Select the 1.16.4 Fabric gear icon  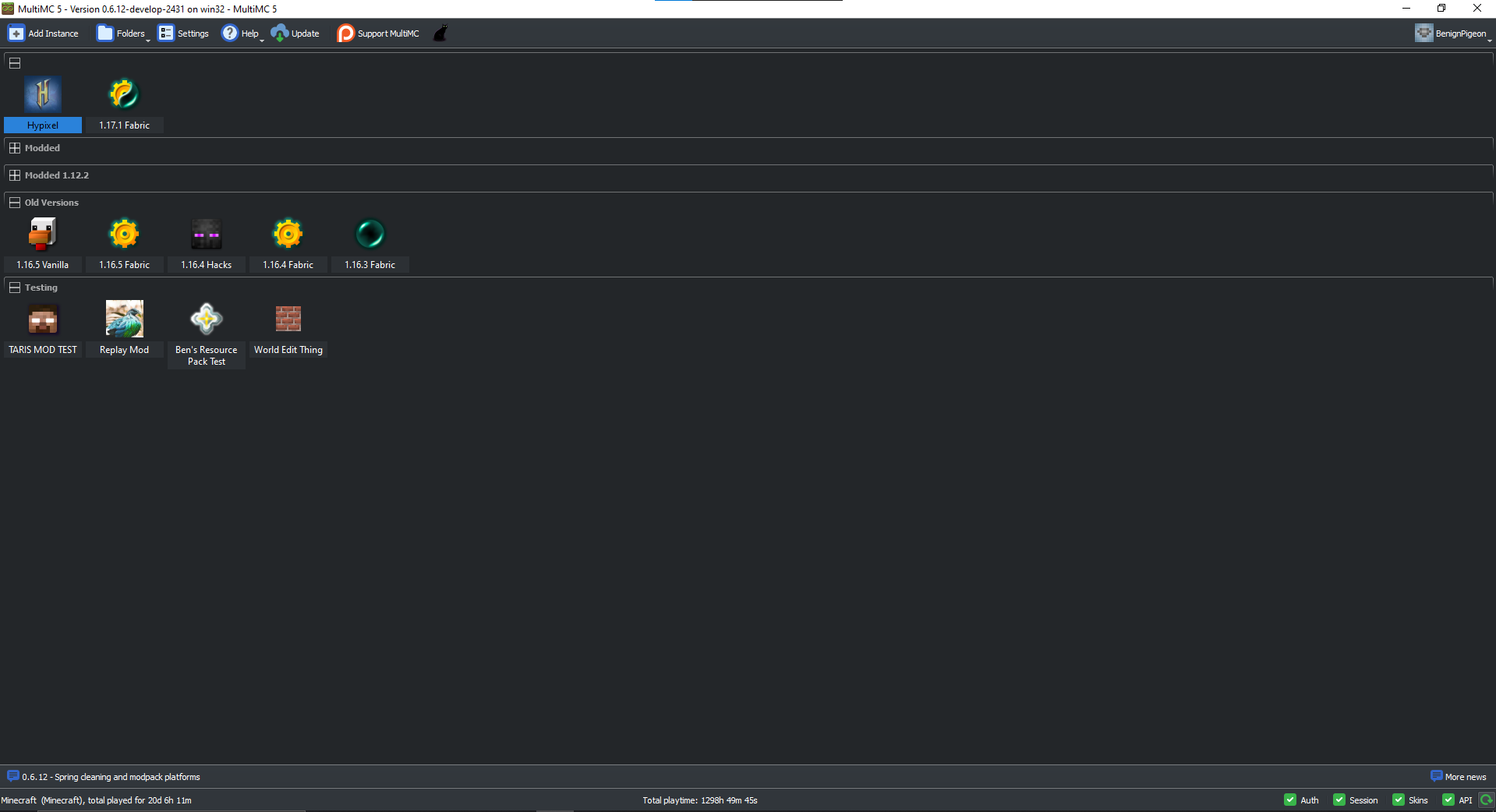click(288, 234)
